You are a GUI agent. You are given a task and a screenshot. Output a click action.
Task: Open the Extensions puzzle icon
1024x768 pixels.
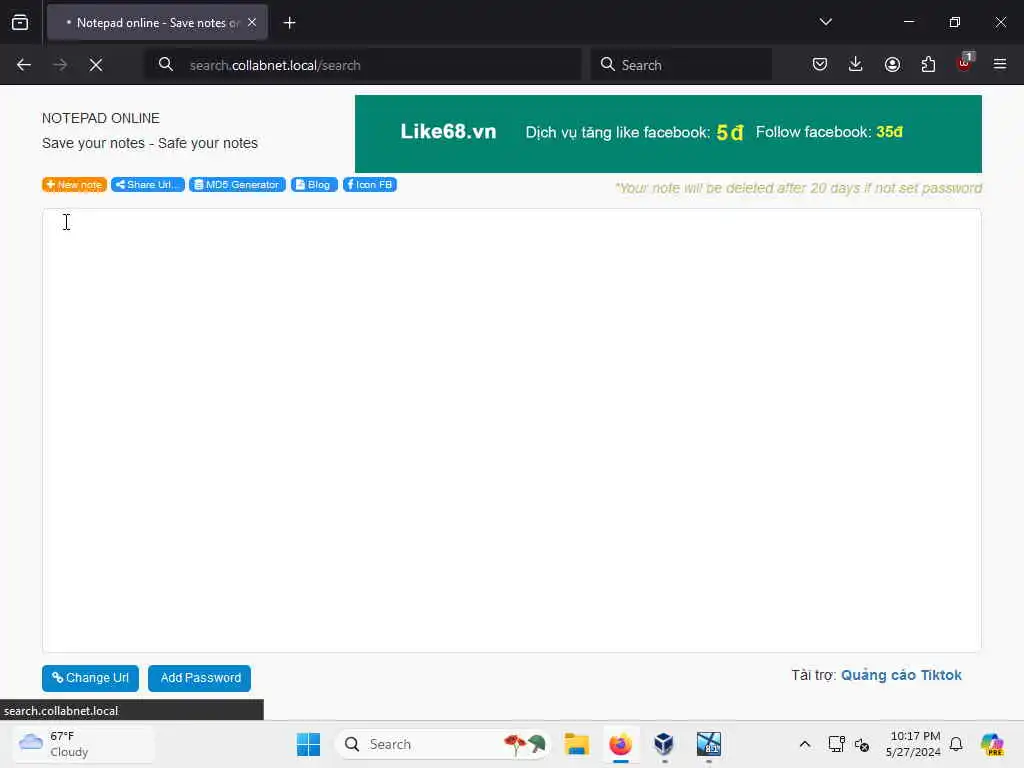(x=928, y=64)
